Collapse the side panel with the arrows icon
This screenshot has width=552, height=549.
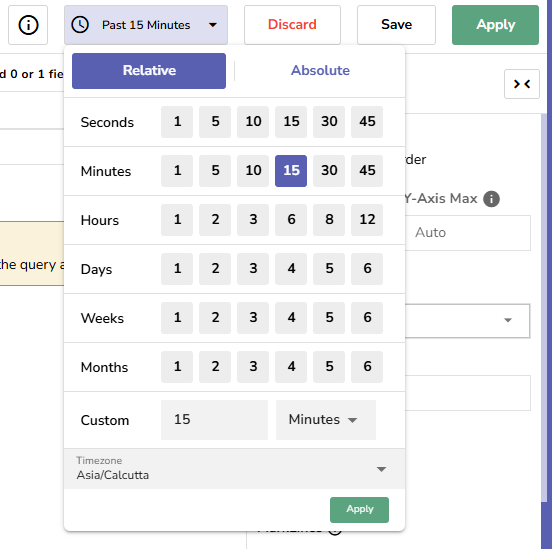point(522,84)
